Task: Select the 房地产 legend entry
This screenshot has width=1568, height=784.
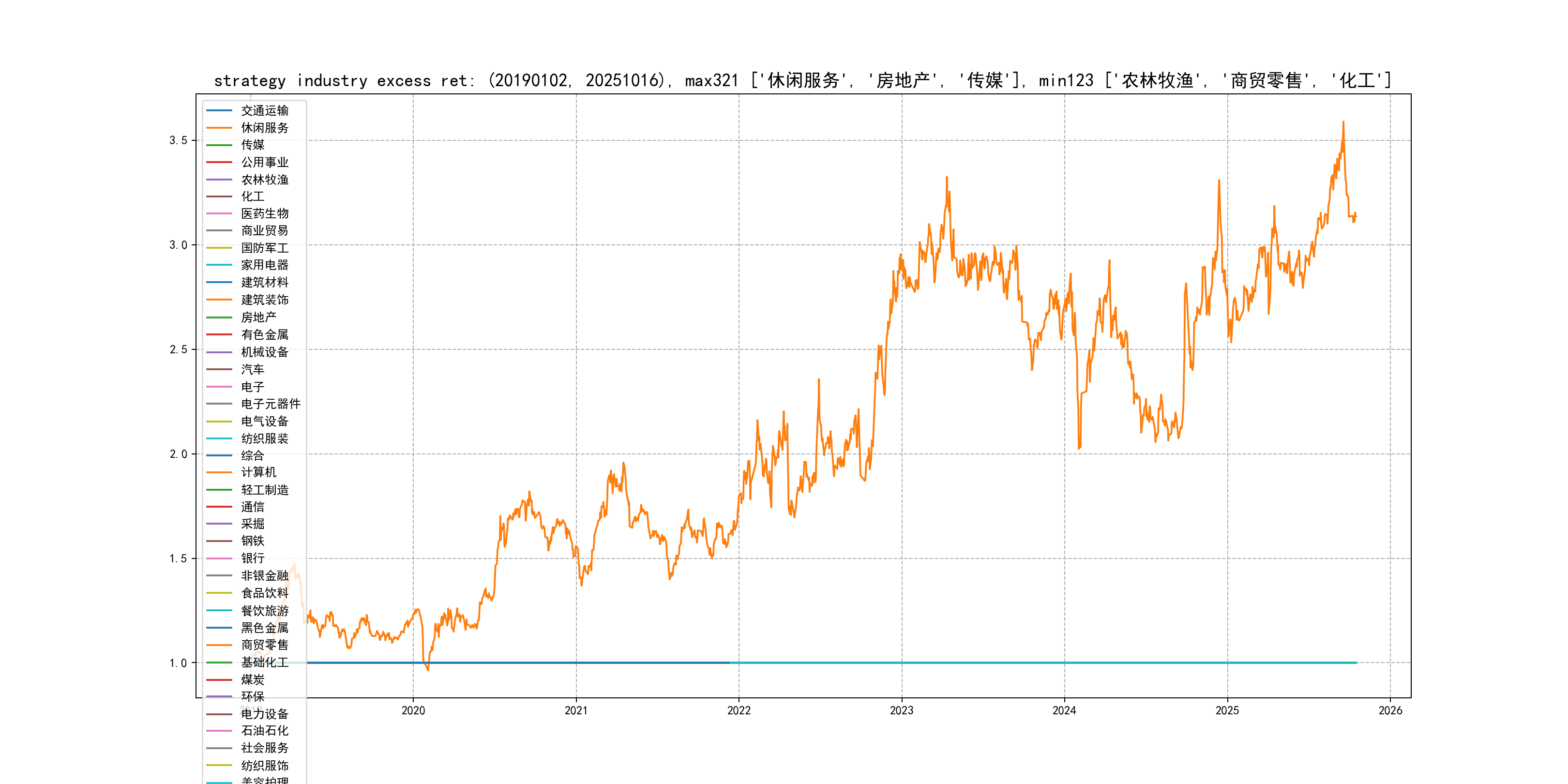Action: [x=258, y=317]
